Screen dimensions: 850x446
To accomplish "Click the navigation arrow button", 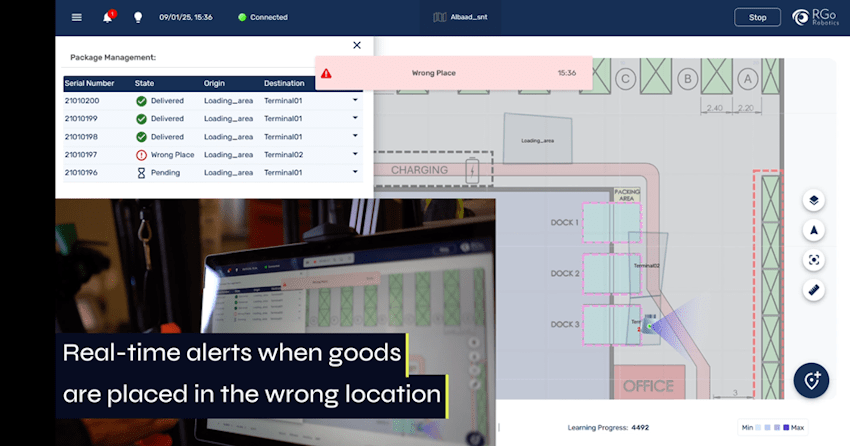I will tap(814, 230).
